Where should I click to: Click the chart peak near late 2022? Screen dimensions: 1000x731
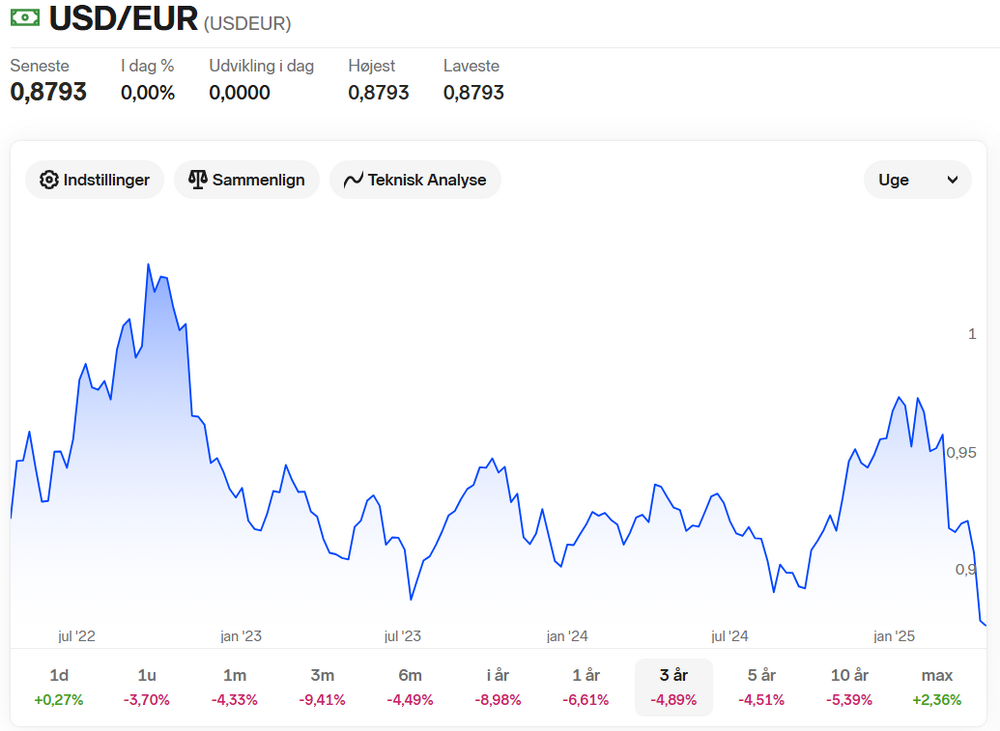149,264
